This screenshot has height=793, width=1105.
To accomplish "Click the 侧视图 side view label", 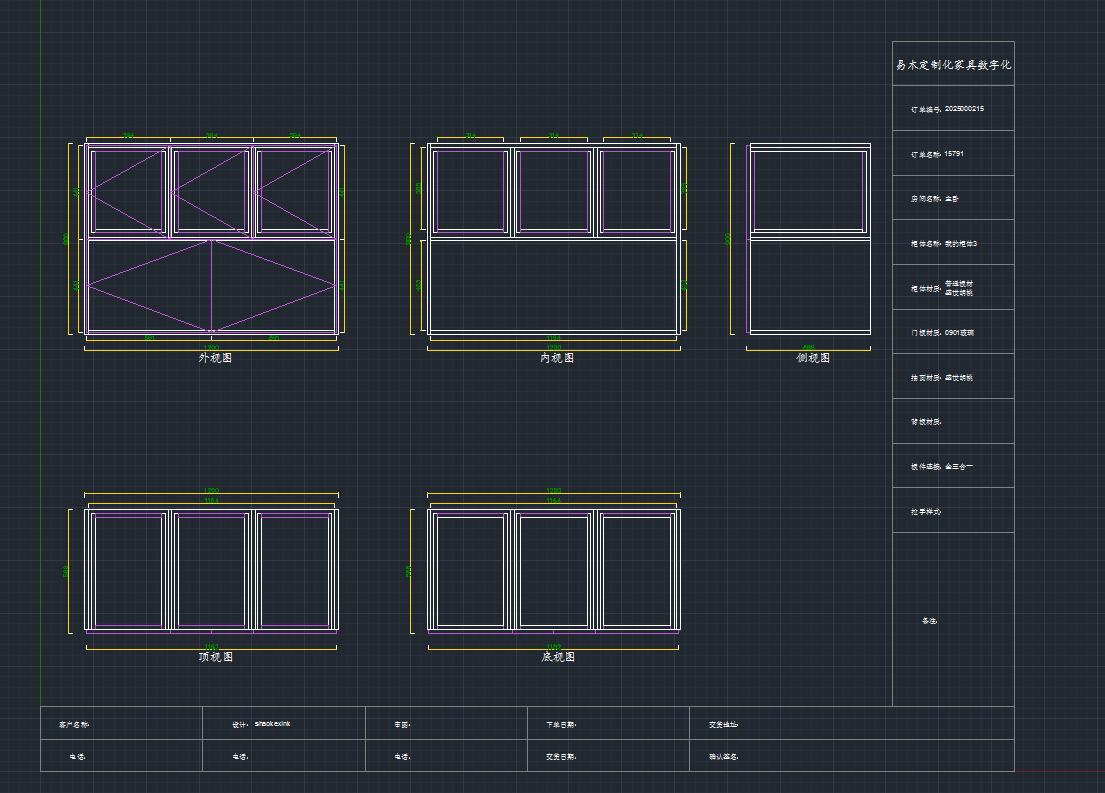I will tap(813, 358).
